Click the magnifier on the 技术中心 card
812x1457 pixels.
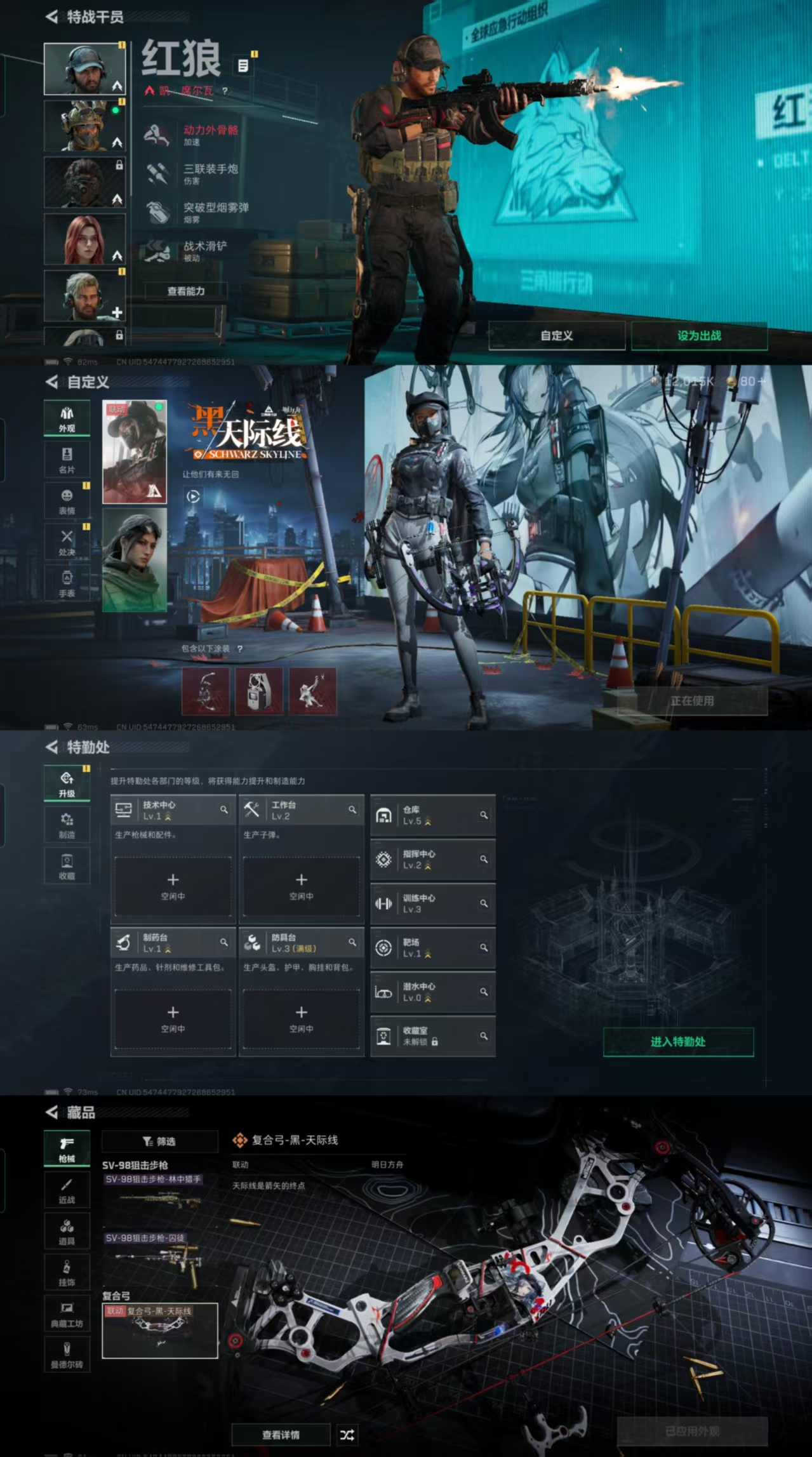pyautogui.click(x=224, y=809)
